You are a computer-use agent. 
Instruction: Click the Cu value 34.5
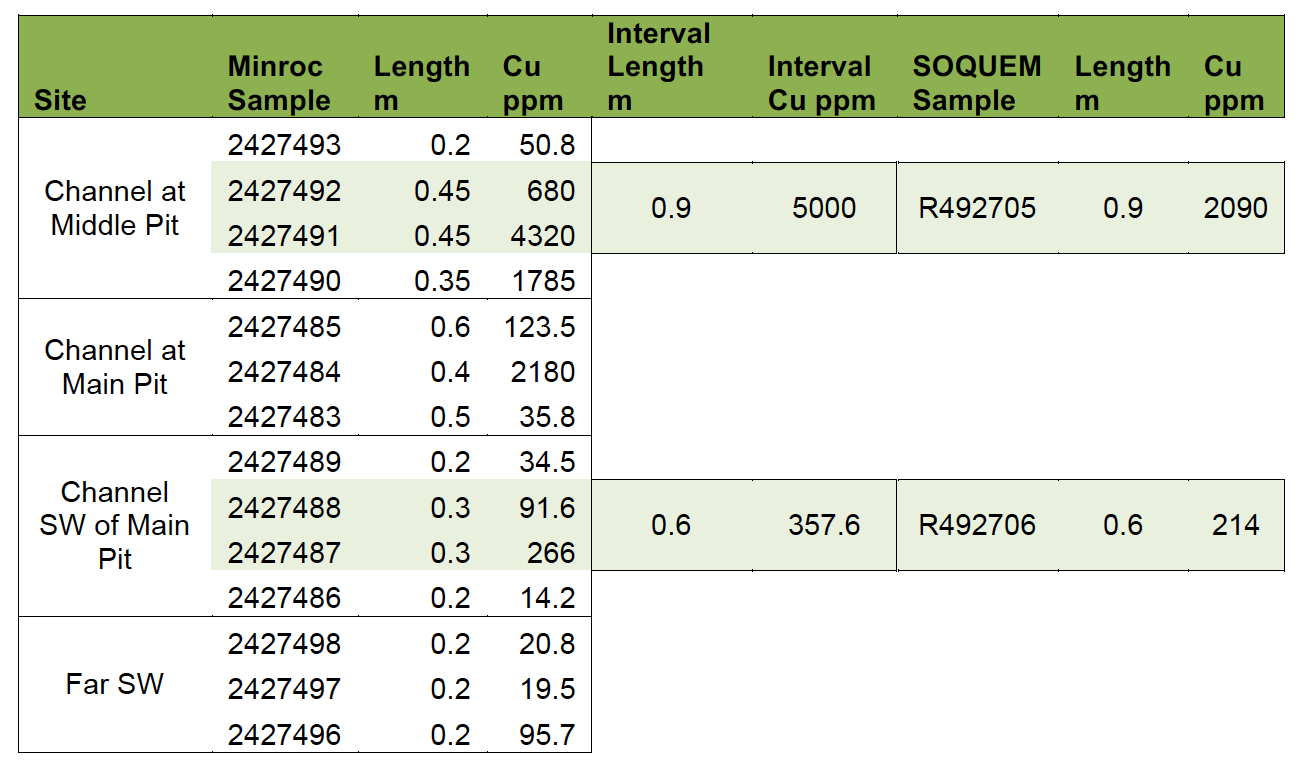(547, 462)
